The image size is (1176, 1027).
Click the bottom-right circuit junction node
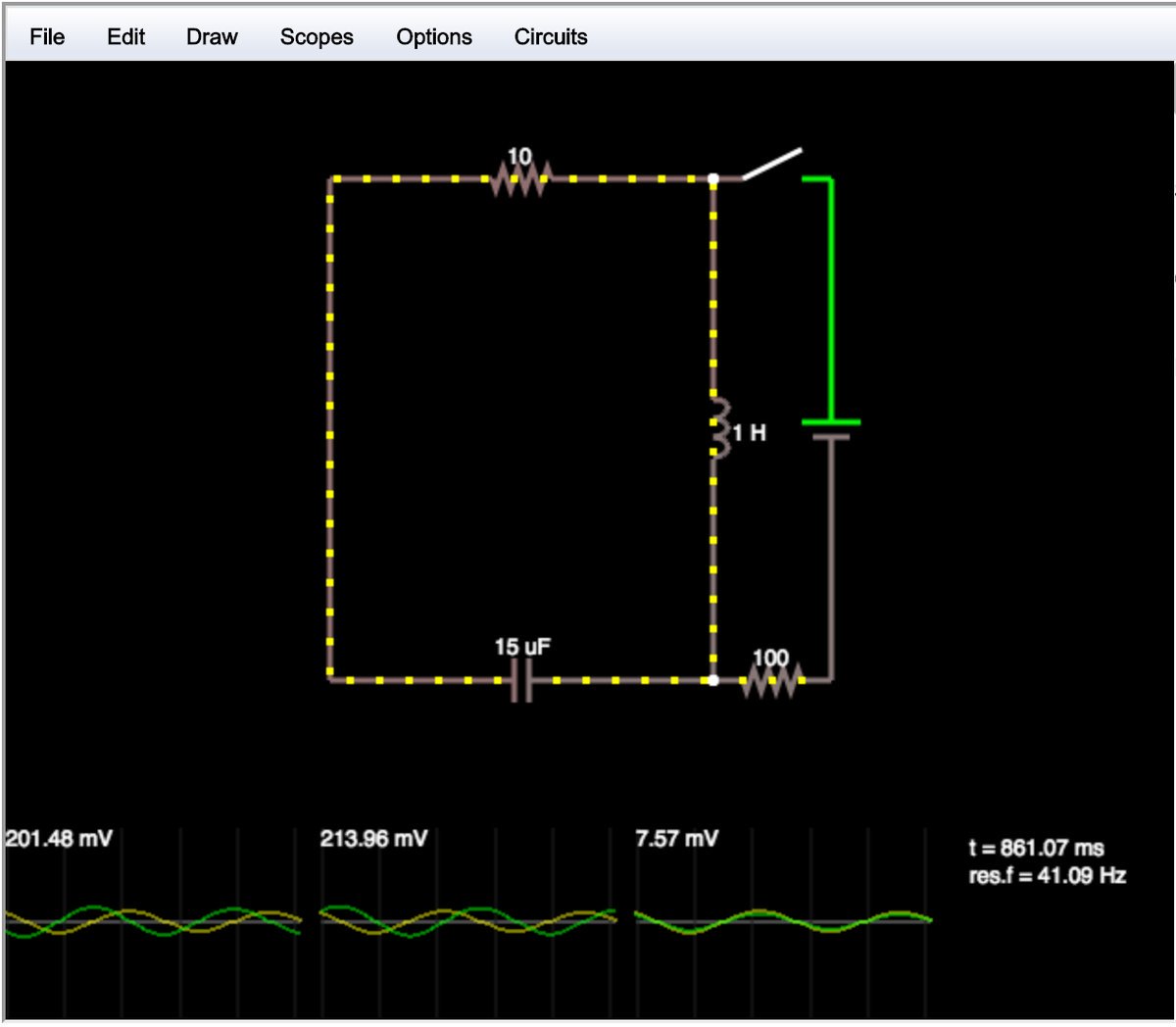[713, 680]
